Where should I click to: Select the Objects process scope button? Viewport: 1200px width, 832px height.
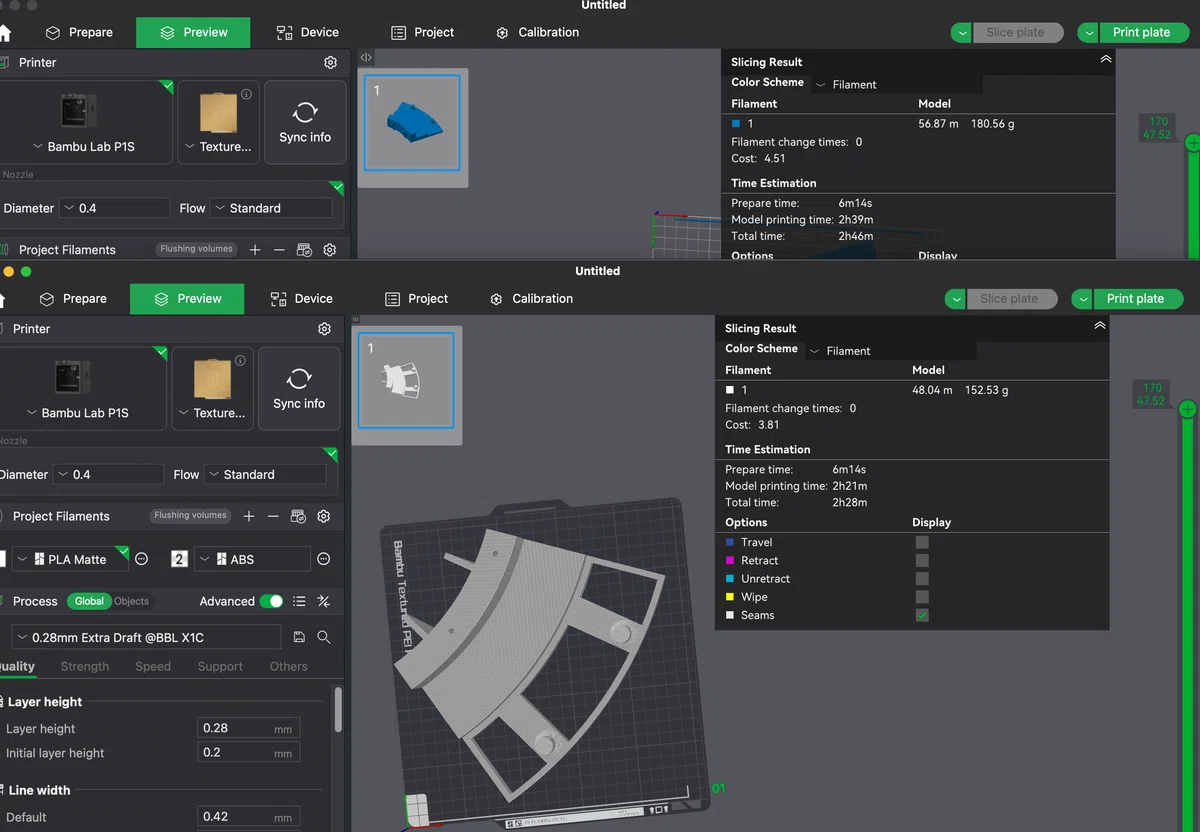point(131,601)
